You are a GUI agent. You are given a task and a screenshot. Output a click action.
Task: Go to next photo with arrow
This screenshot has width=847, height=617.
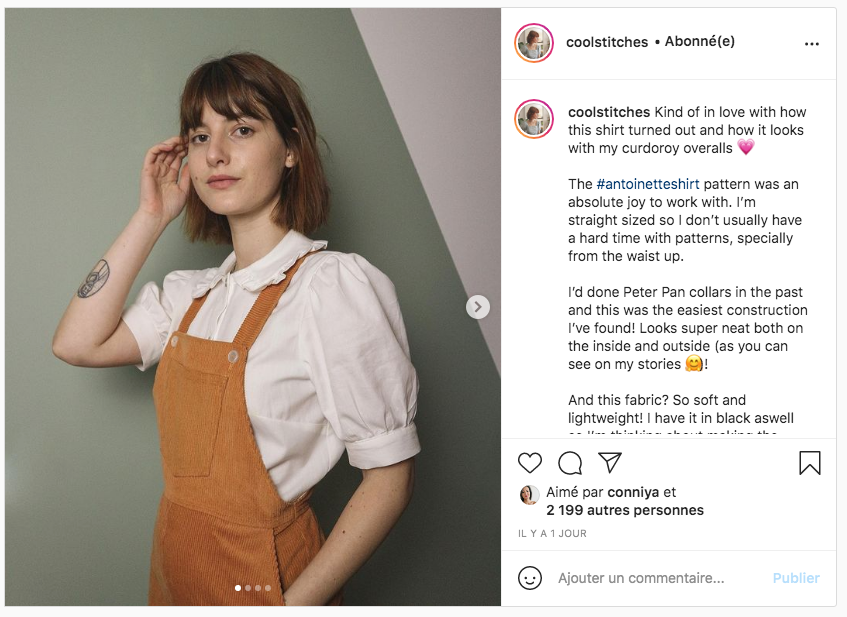(478, 307)
